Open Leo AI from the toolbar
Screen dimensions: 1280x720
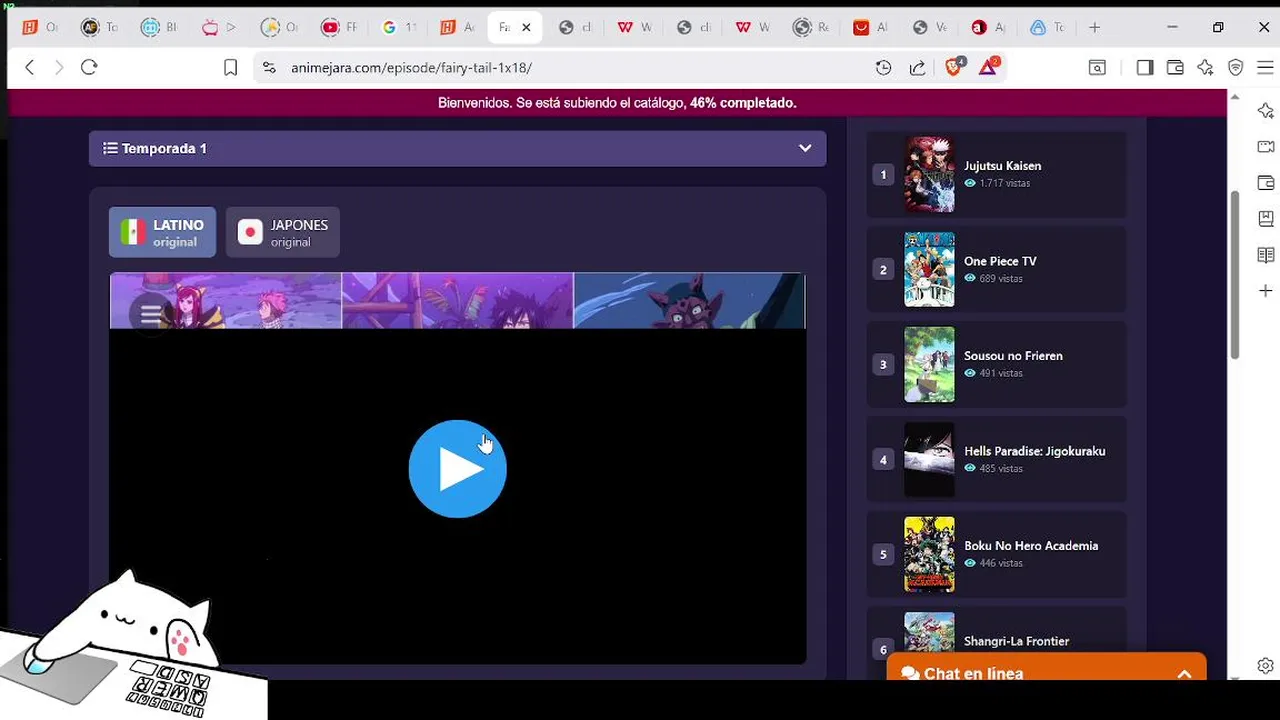[x=1205, y=67]
